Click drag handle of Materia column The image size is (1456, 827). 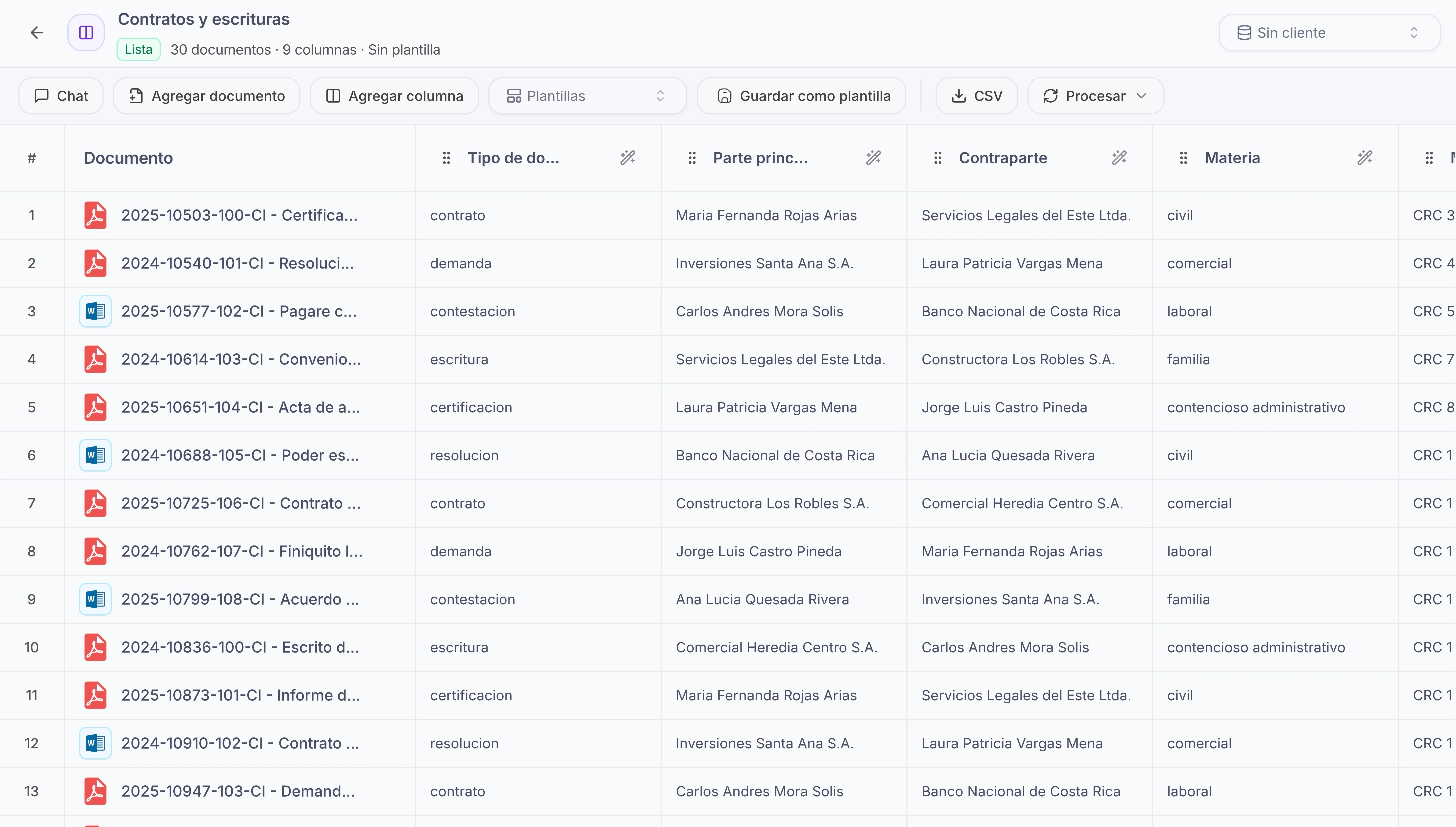[1184, 158]
